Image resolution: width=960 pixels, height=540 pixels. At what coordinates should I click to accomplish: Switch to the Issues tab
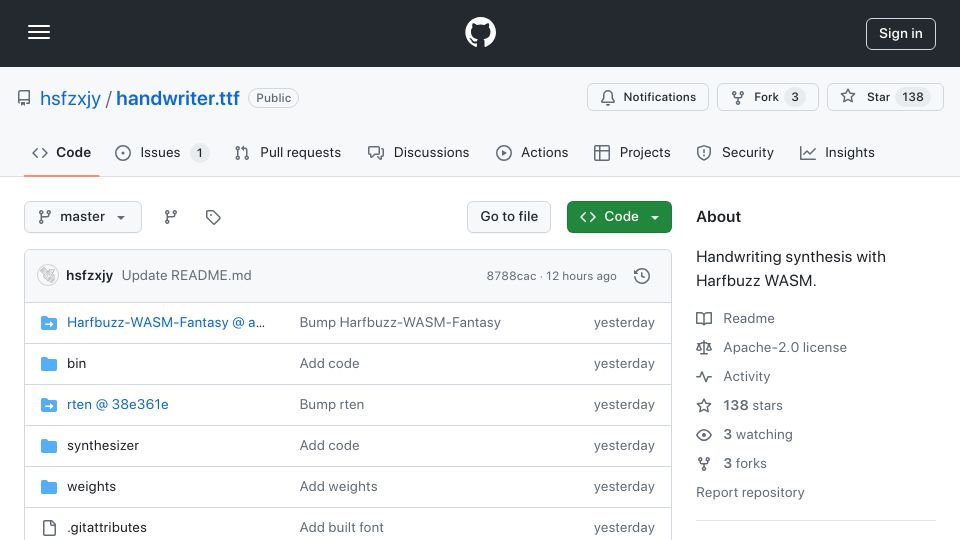pos(162,152)
